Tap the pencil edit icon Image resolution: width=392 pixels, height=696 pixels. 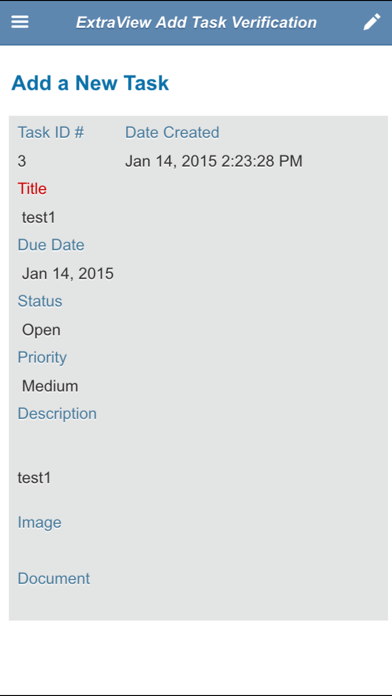coord(372,22)
